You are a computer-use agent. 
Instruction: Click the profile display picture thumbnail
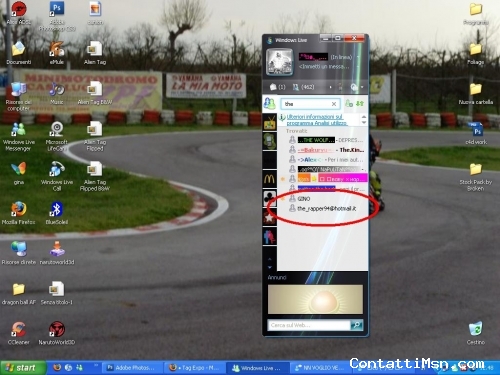pos(279,62)
